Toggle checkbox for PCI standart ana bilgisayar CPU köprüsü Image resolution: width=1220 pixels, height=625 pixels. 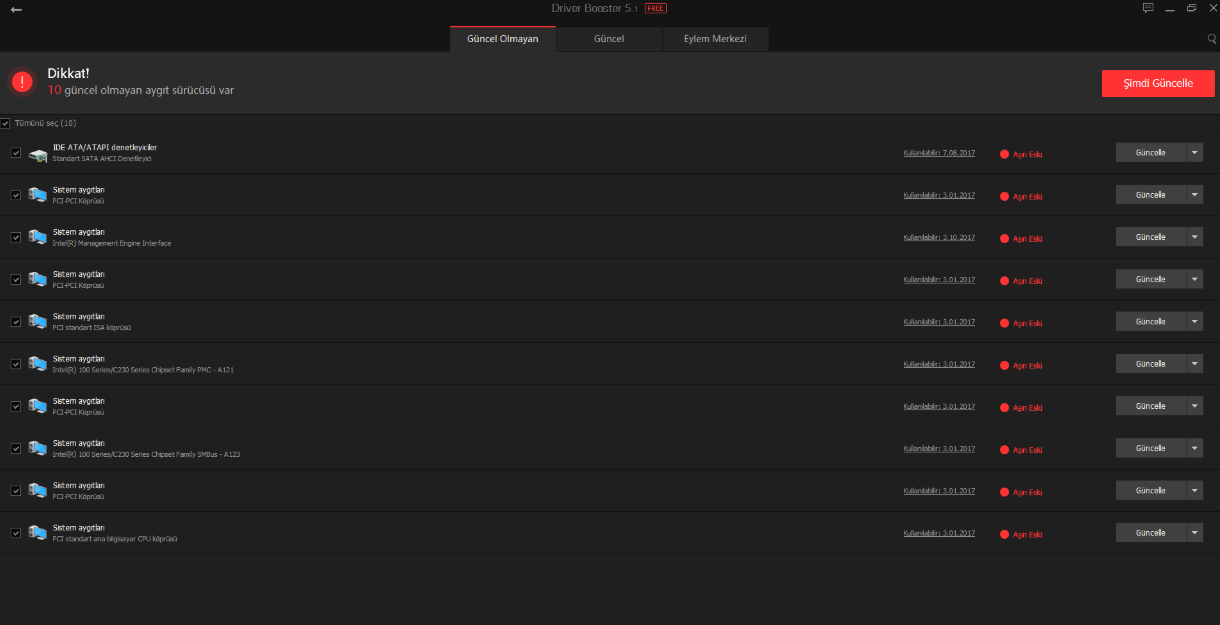click(x=16, y=533)
